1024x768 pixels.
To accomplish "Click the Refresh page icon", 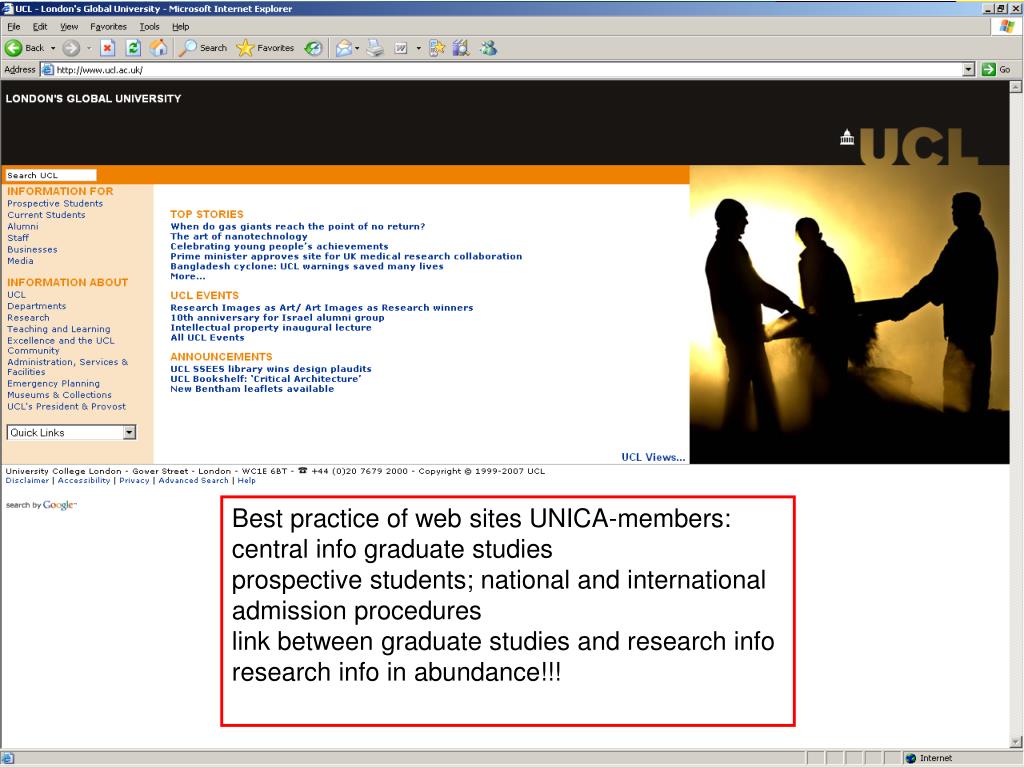I will (133, 48).
